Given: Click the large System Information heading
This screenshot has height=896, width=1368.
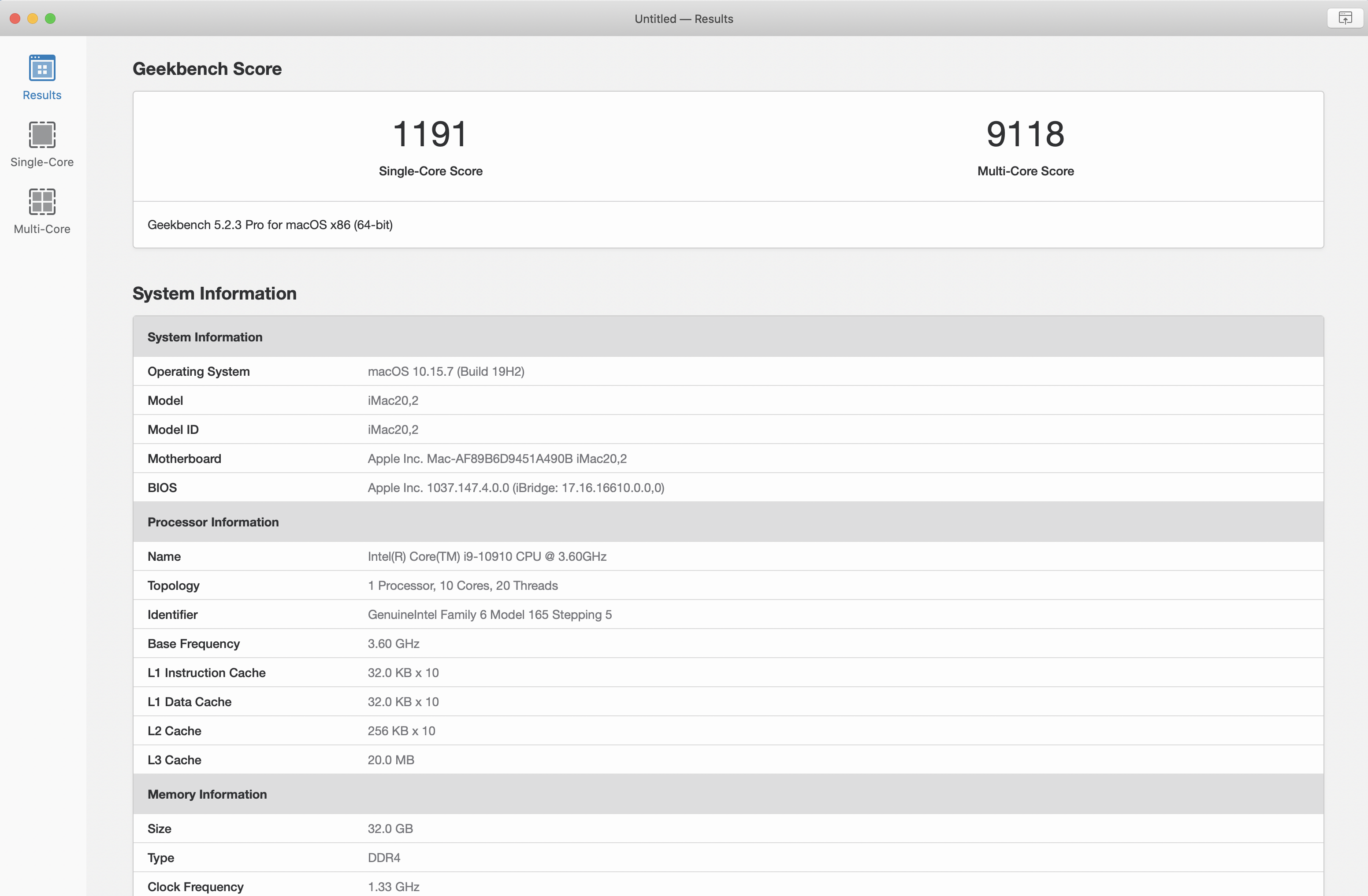Looking at the screenshot, I should (214, 293).
